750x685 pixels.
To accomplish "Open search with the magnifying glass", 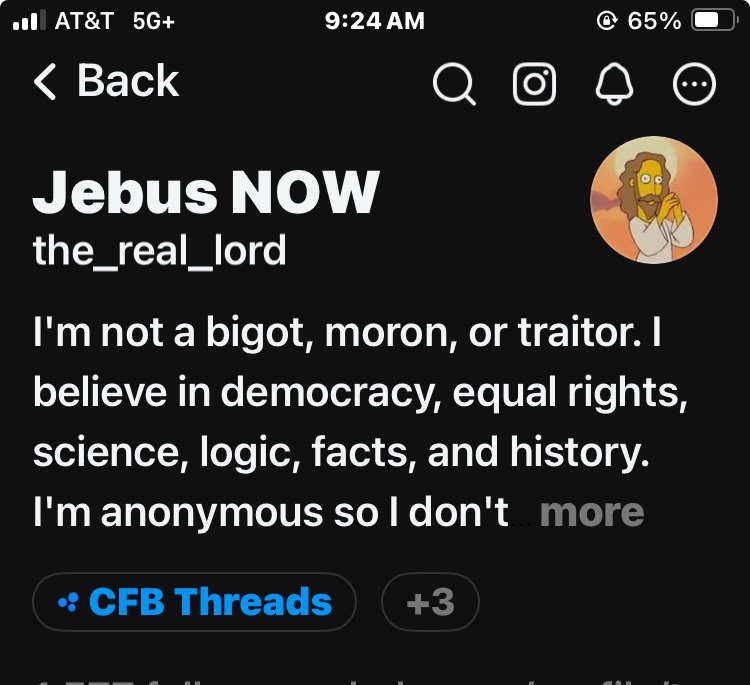I will pos(453,85).
